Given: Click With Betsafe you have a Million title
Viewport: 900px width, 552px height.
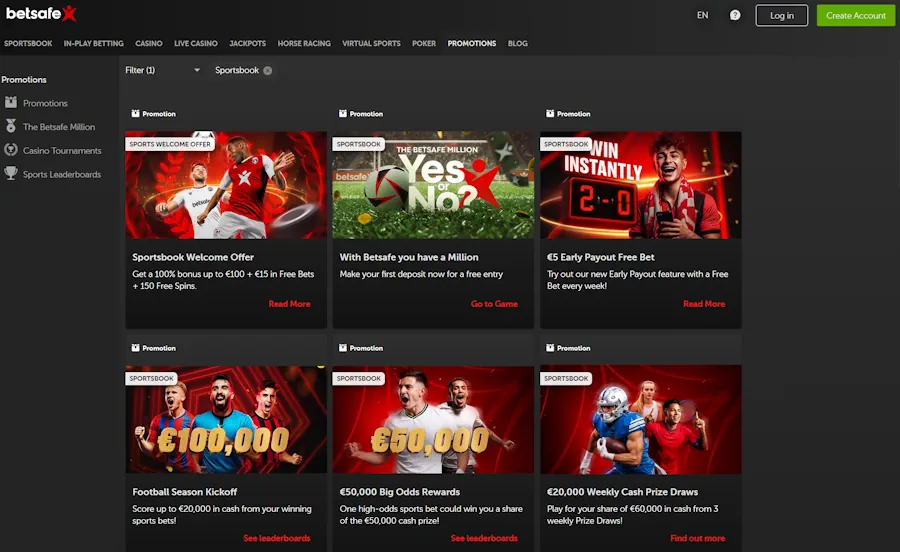Looking at the screenshot, I should point(409,257).
